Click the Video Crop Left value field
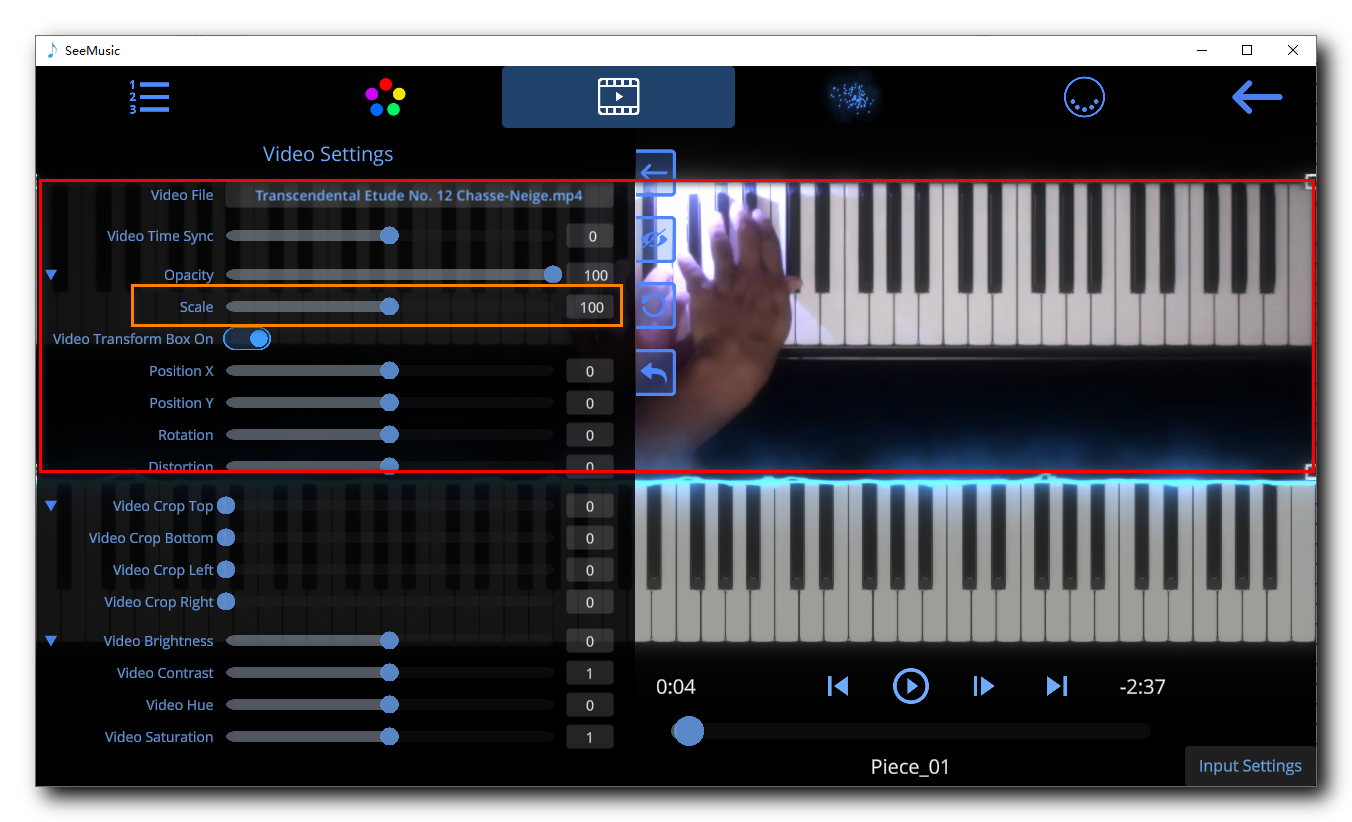Screen dimensions: 1352x822 tap(590, 570)
